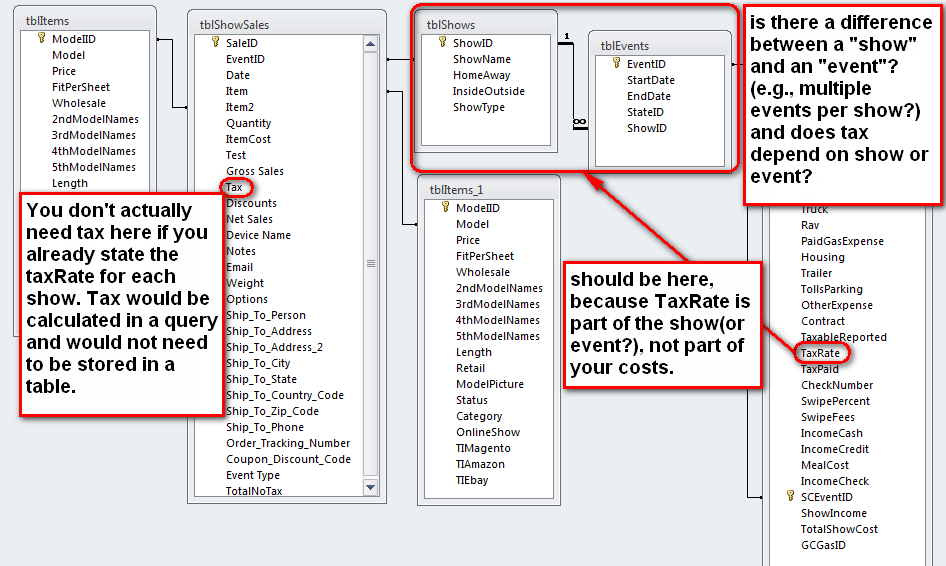Select the Ship_To_Address_2 field
This screenshot has height=566, width=946.
[x=274, y=347]
